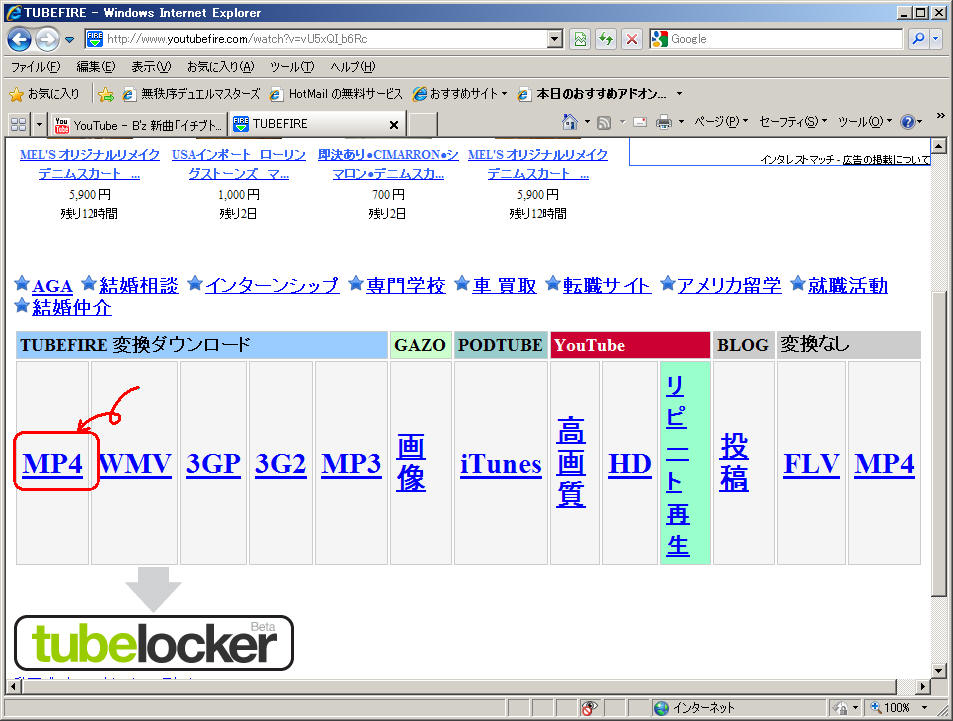
Task: Click the vertical scrollbar down arrow
Action: click(x=938, y=669)
